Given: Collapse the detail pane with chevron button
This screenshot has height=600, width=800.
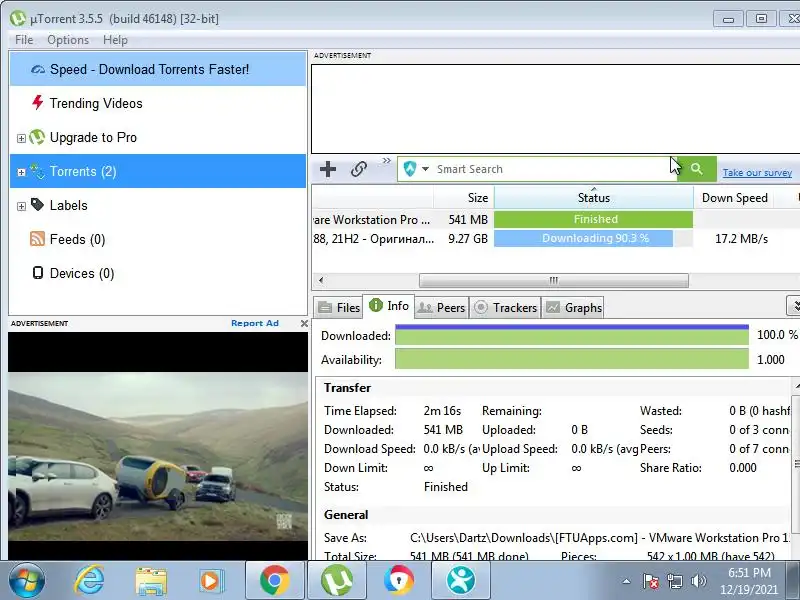Looking at the screenshot, I should 794,306.
